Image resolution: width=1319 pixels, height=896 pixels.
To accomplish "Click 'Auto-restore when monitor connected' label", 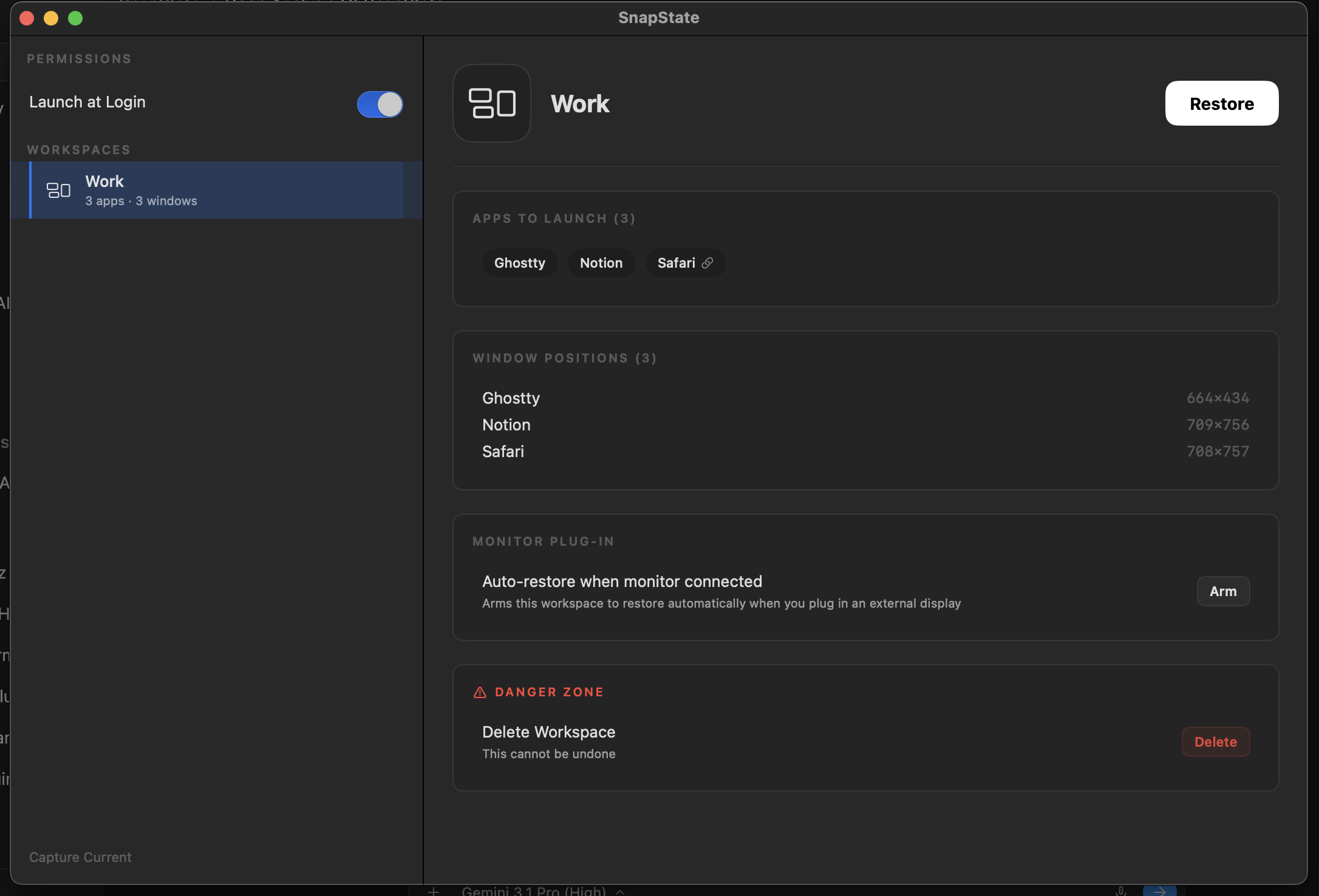I will [x=622, y=582].
